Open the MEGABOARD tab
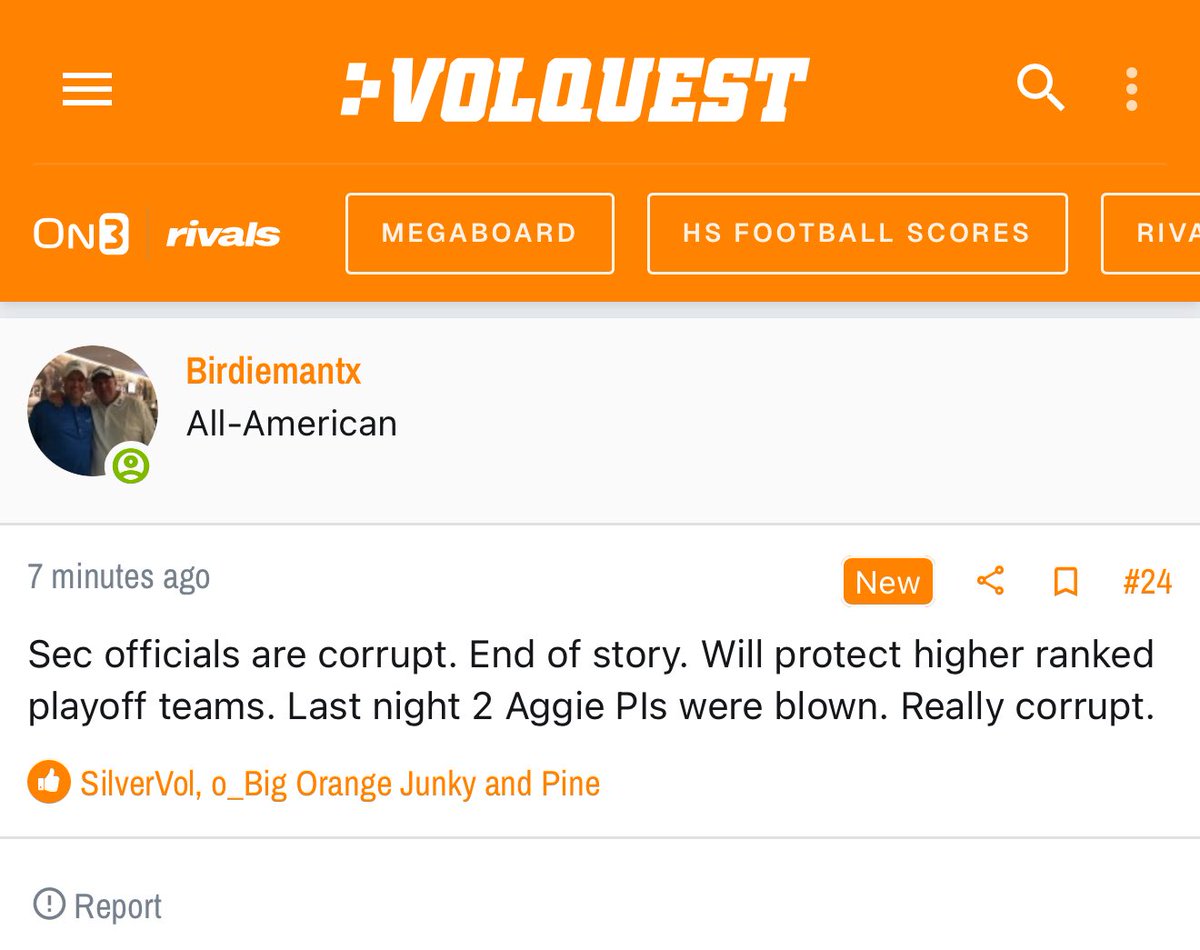This screenshot has height=950, width=1200. (x=479, y=234)
